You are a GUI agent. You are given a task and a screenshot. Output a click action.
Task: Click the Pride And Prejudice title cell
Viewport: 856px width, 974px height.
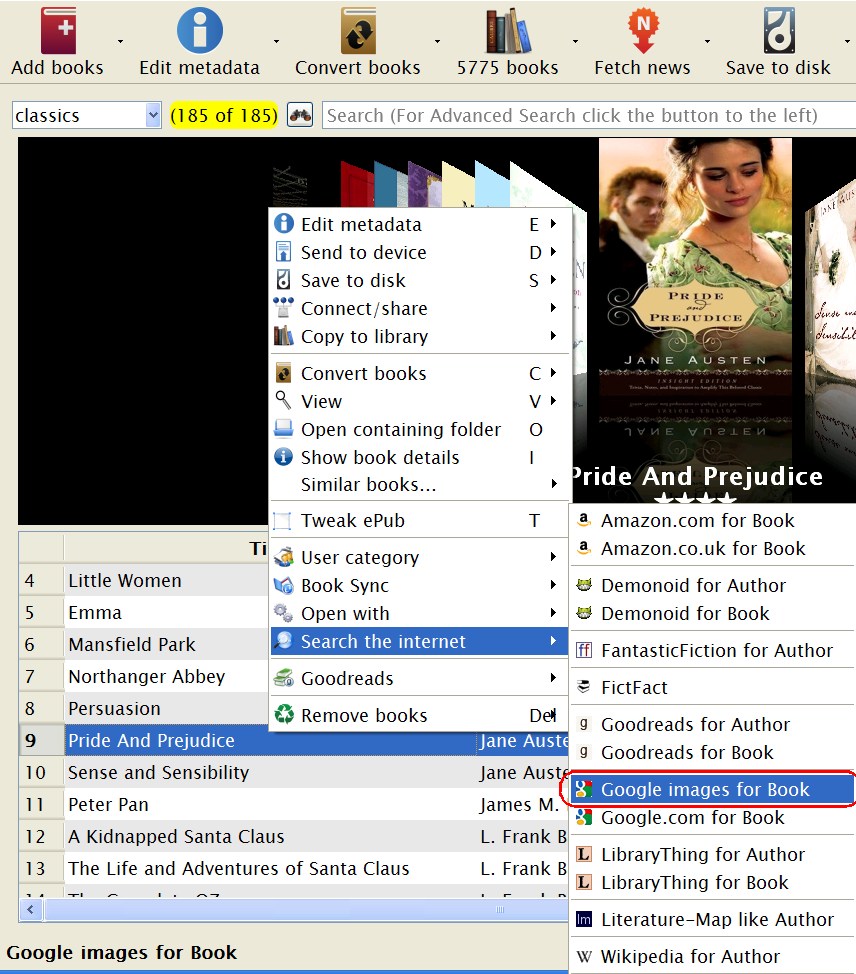[270, 740]
